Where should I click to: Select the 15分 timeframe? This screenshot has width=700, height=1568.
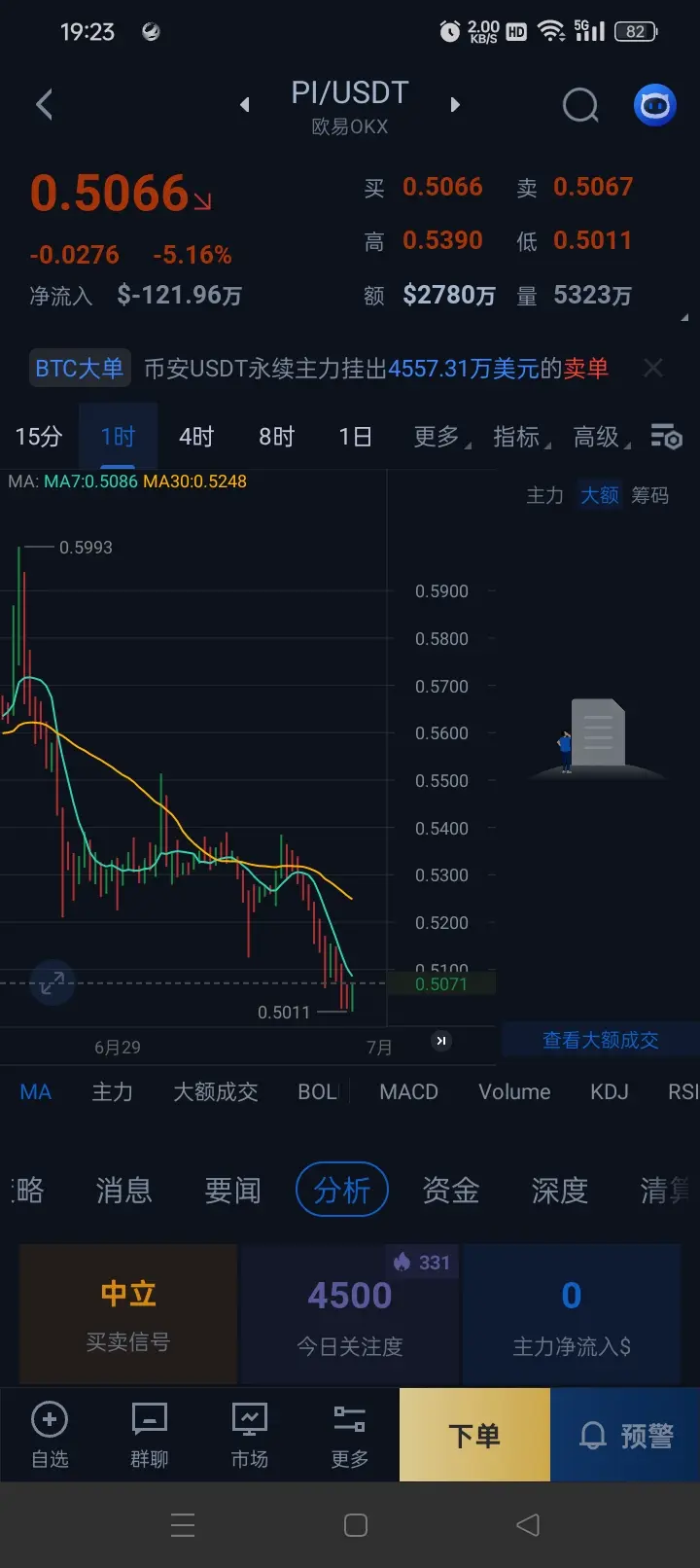point(39,437)
